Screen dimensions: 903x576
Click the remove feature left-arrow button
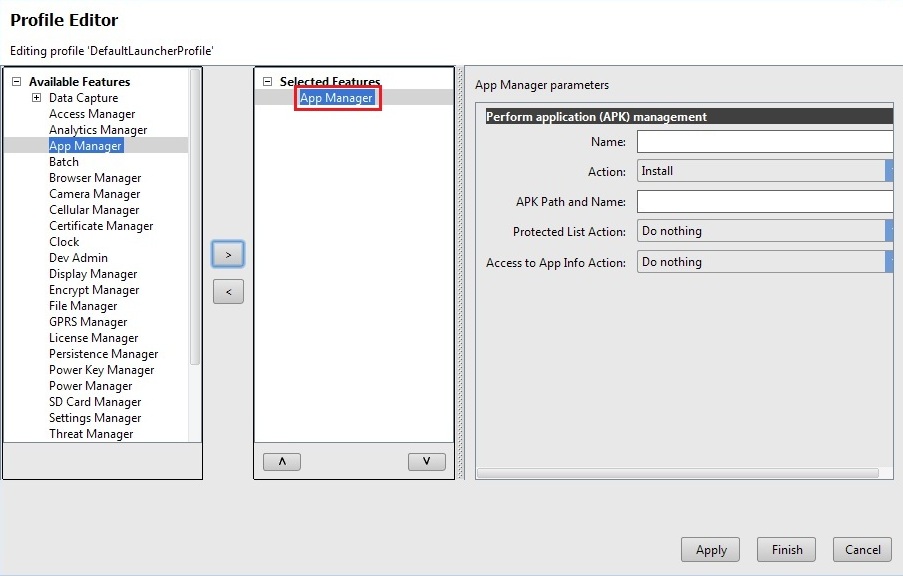pos(228,292)
